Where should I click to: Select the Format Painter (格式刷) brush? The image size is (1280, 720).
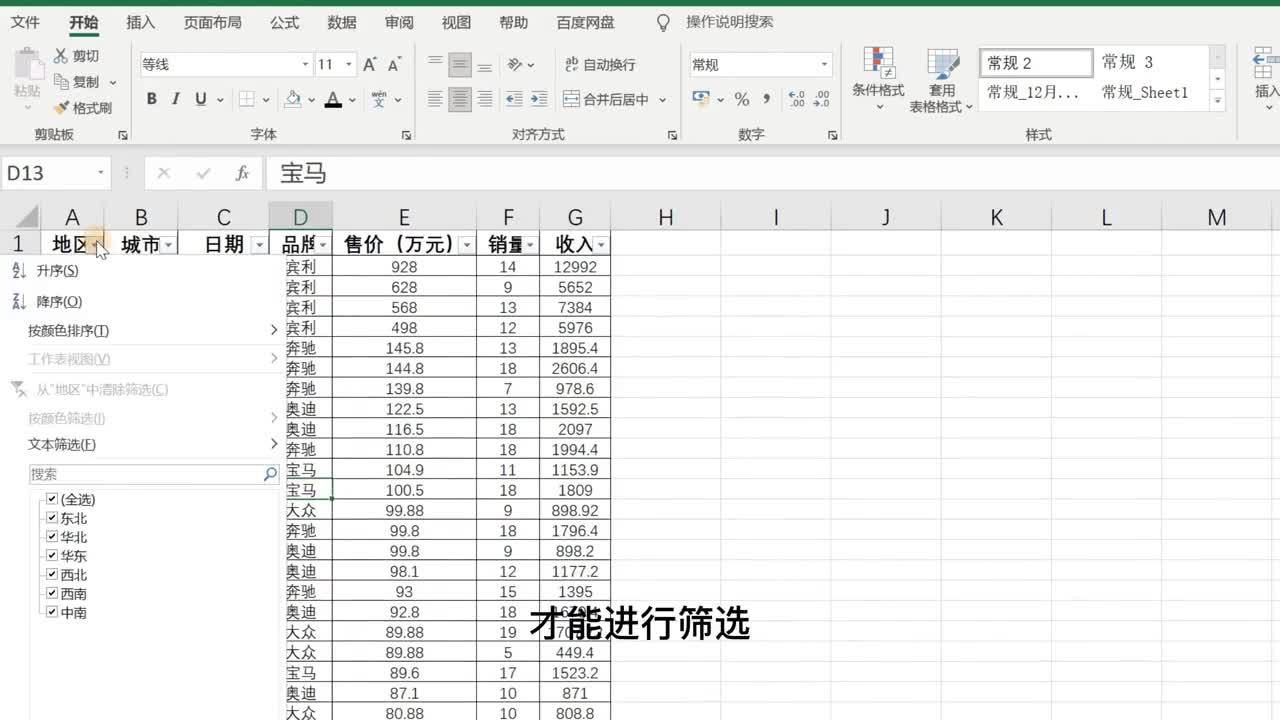61,108
